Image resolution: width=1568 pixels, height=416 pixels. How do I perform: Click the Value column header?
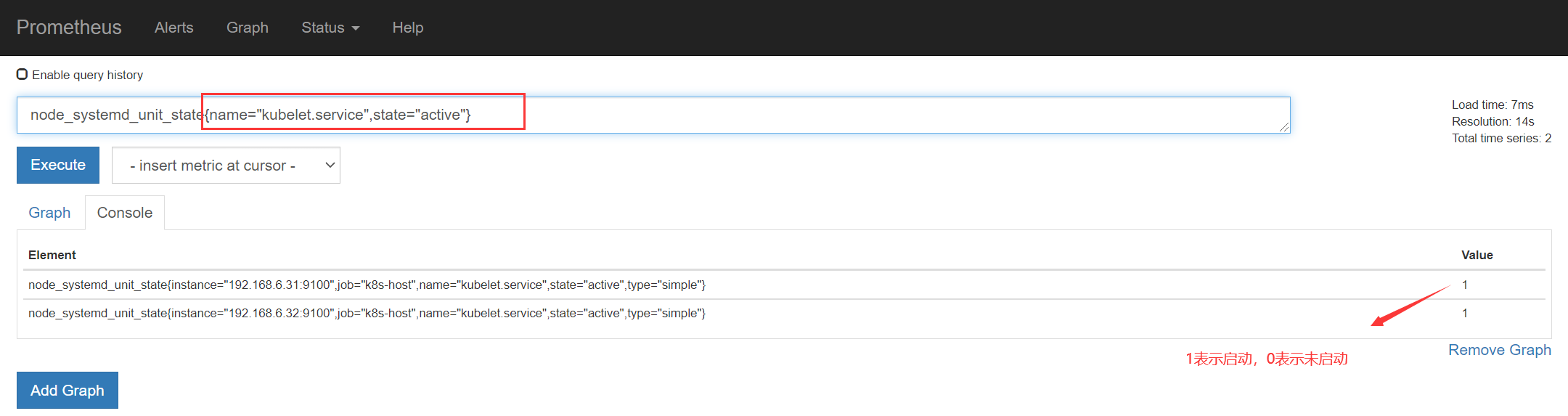click(x=1477, y=255)
